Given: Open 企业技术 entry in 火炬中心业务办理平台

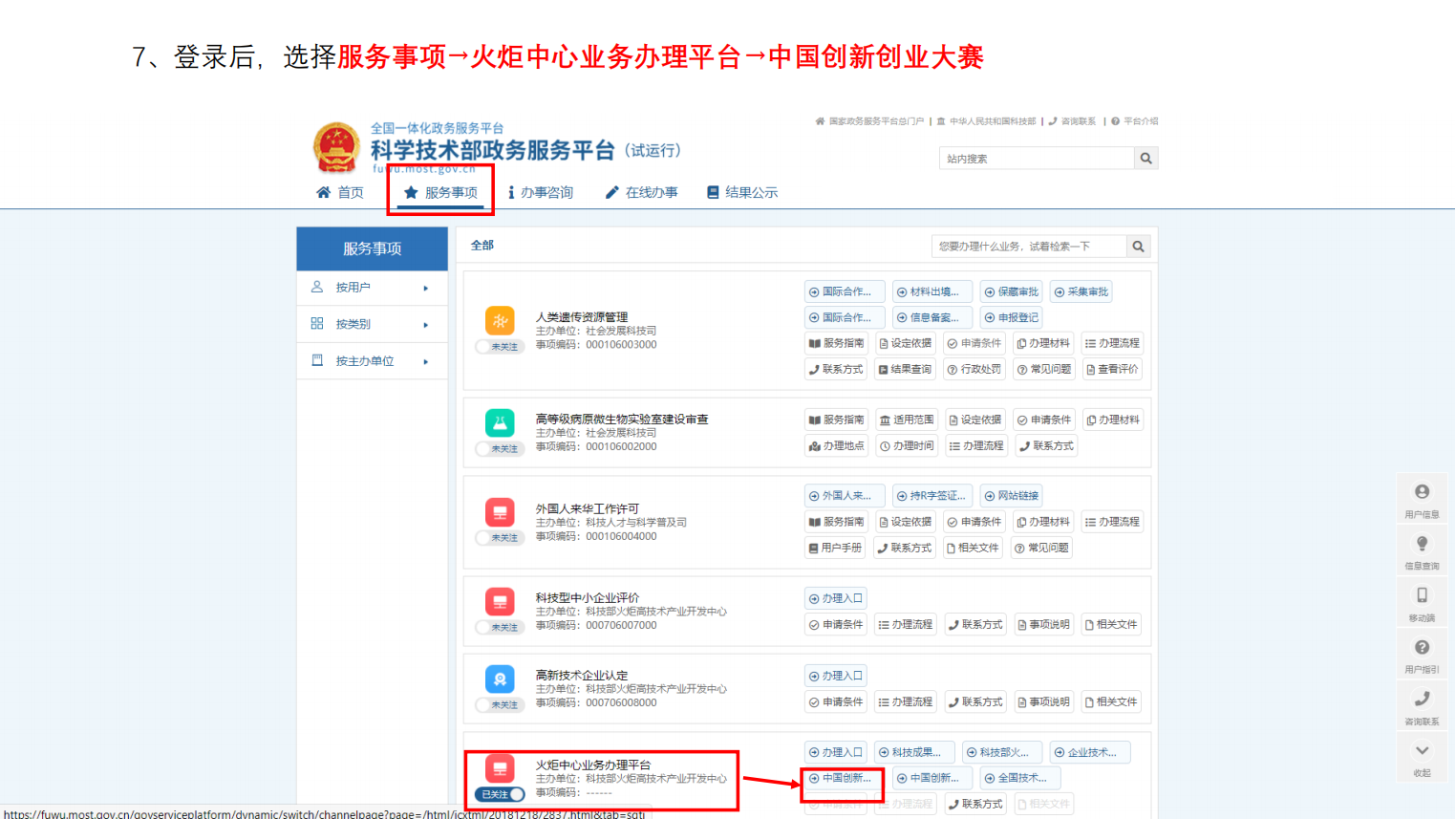Looking at the screenshot, I should tap(1090, 752).
